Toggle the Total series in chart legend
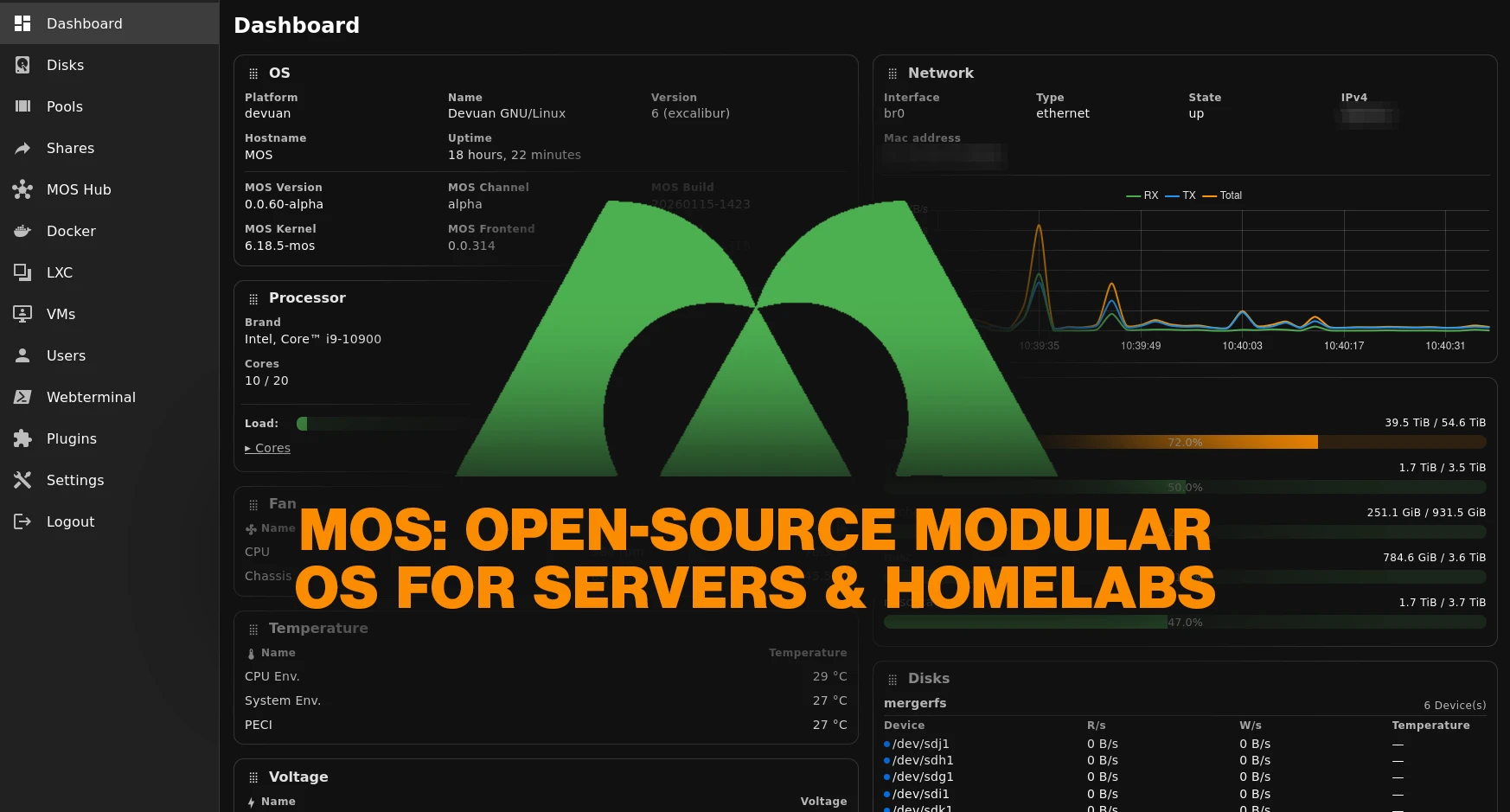The image size is (1510, 812). (1222, 195)
